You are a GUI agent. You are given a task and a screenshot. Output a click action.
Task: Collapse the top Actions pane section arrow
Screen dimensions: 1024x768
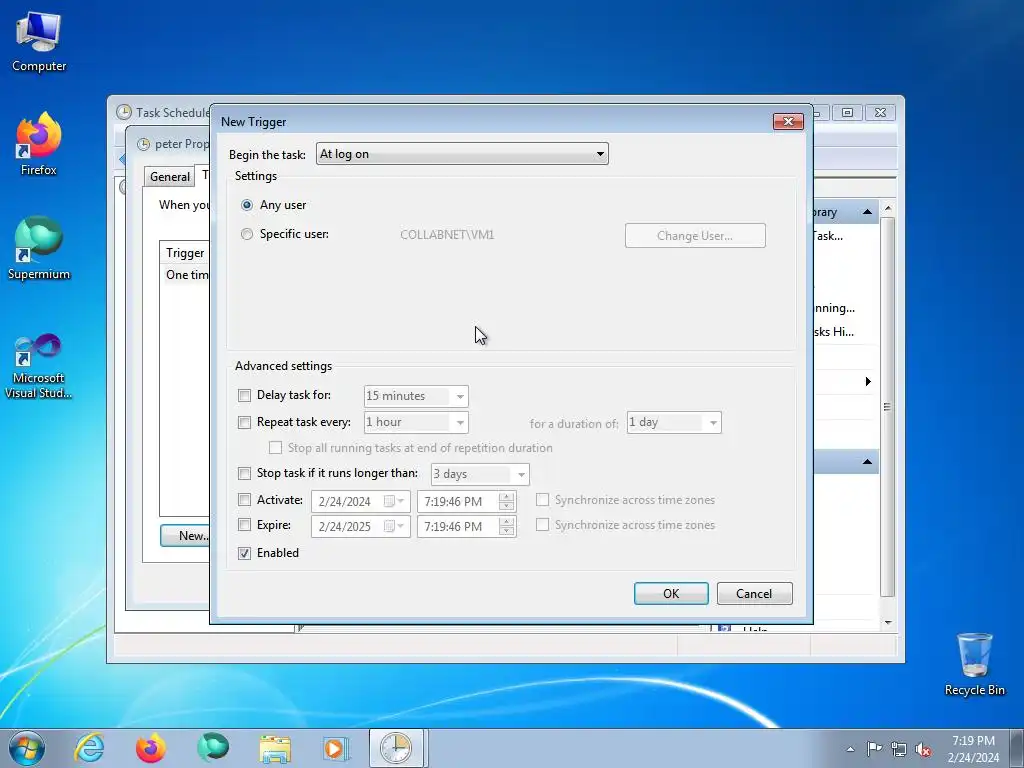pos(867,212)
